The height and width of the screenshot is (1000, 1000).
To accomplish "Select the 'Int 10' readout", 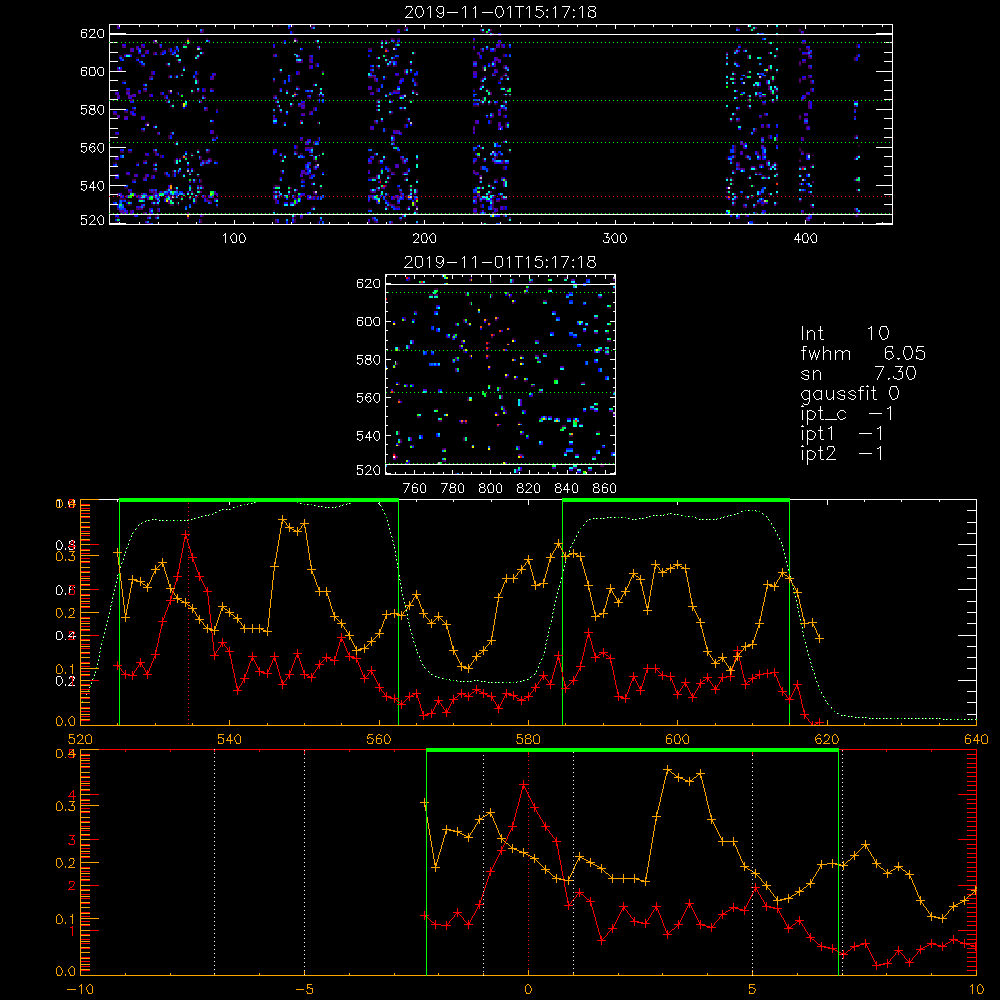I will (x=845, y=333).
